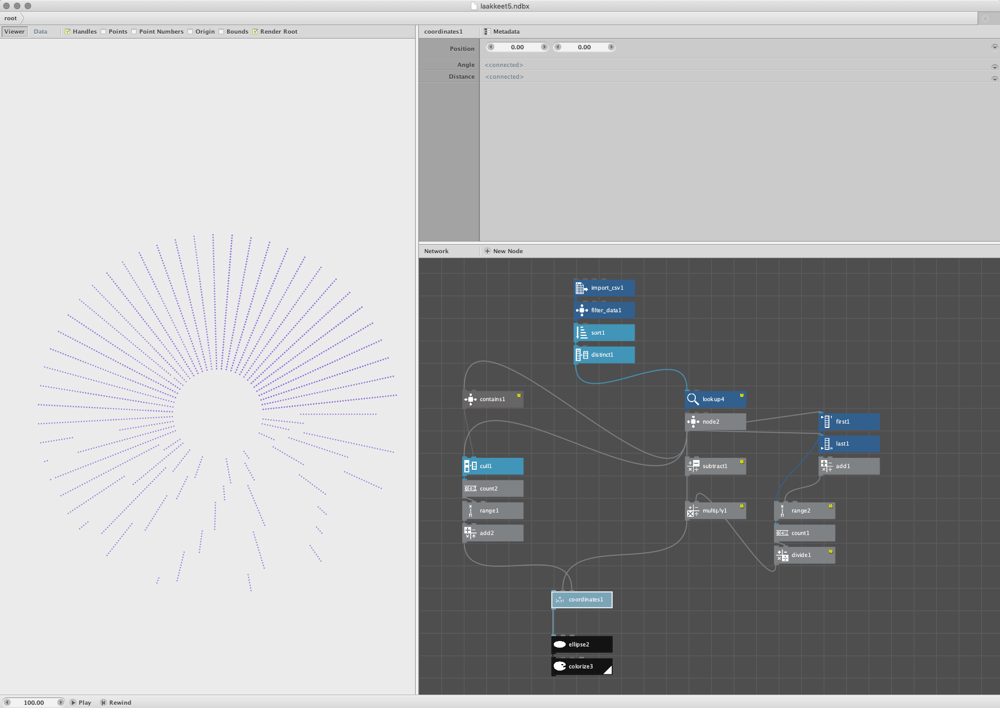The width and height of the screenshot is (1000, 708).
Task: Click the render flag on colorize3 node
Action: (608, 670)
